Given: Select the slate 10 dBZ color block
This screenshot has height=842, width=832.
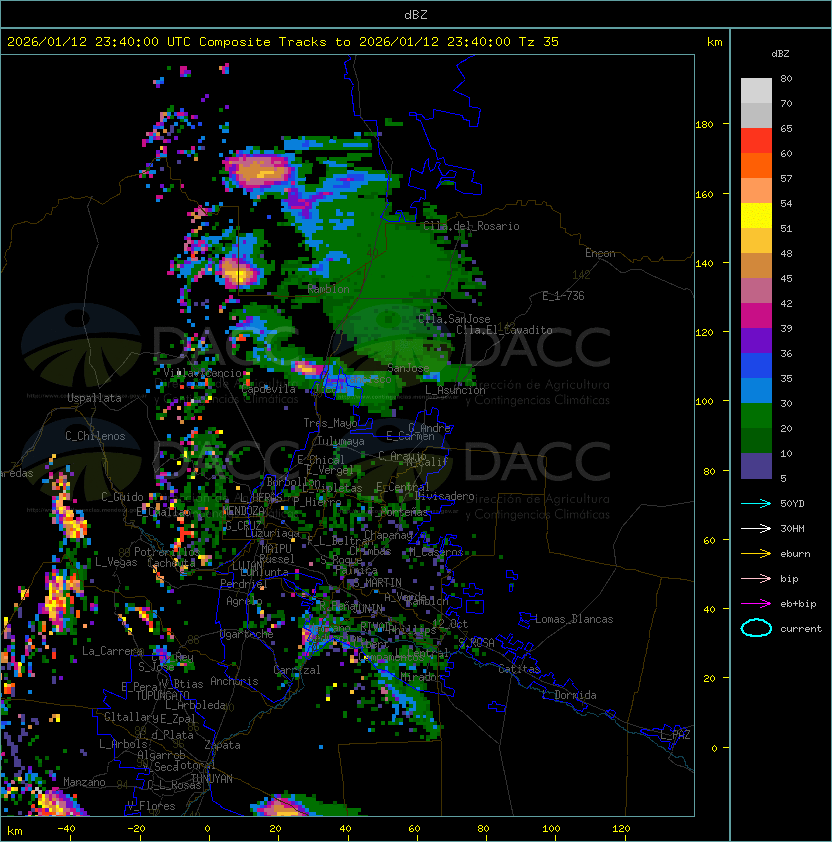Looking at the screenshot, I should 756,466.
